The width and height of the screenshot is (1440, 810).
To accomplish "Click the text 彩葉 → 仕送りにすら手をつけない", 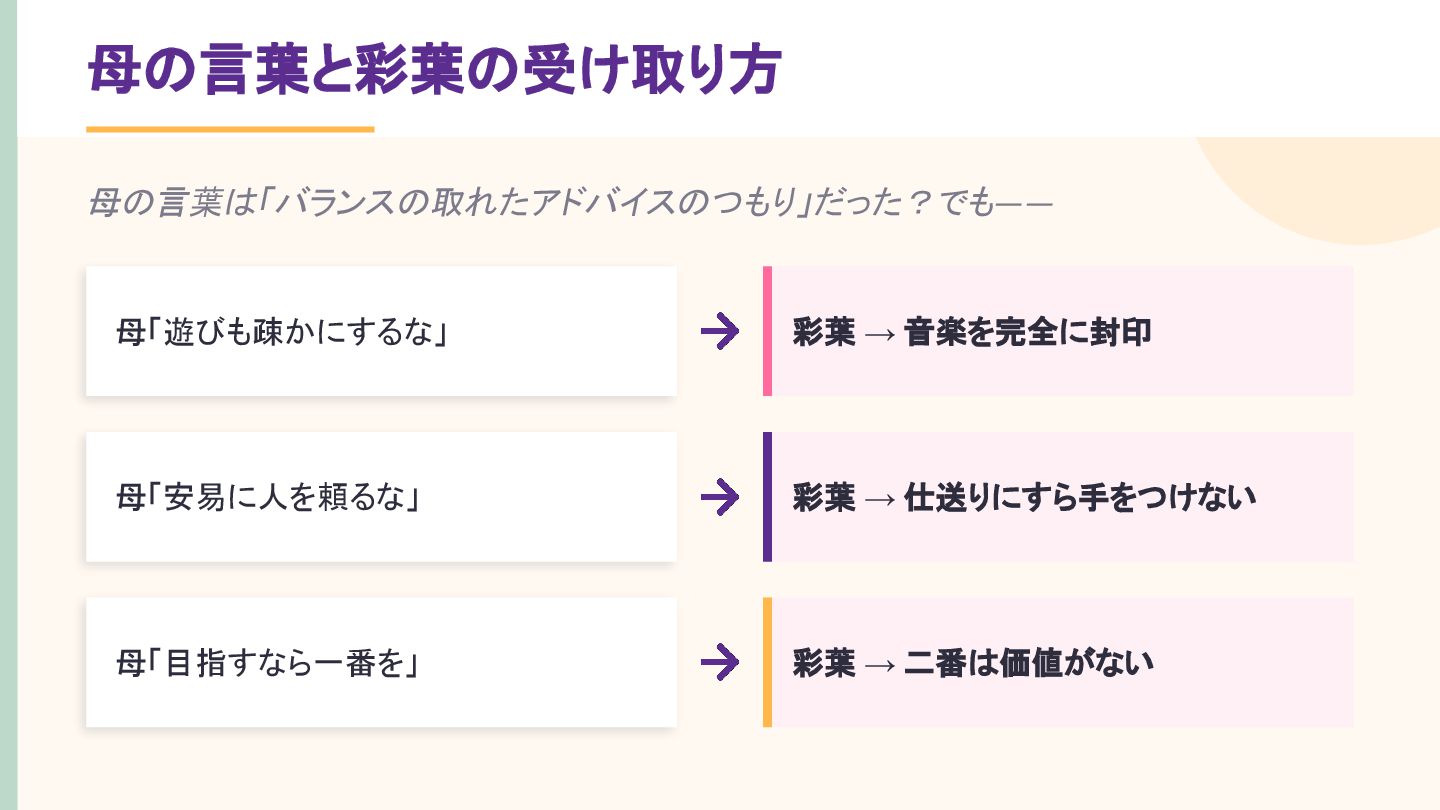I will [x=1024, y=497].
